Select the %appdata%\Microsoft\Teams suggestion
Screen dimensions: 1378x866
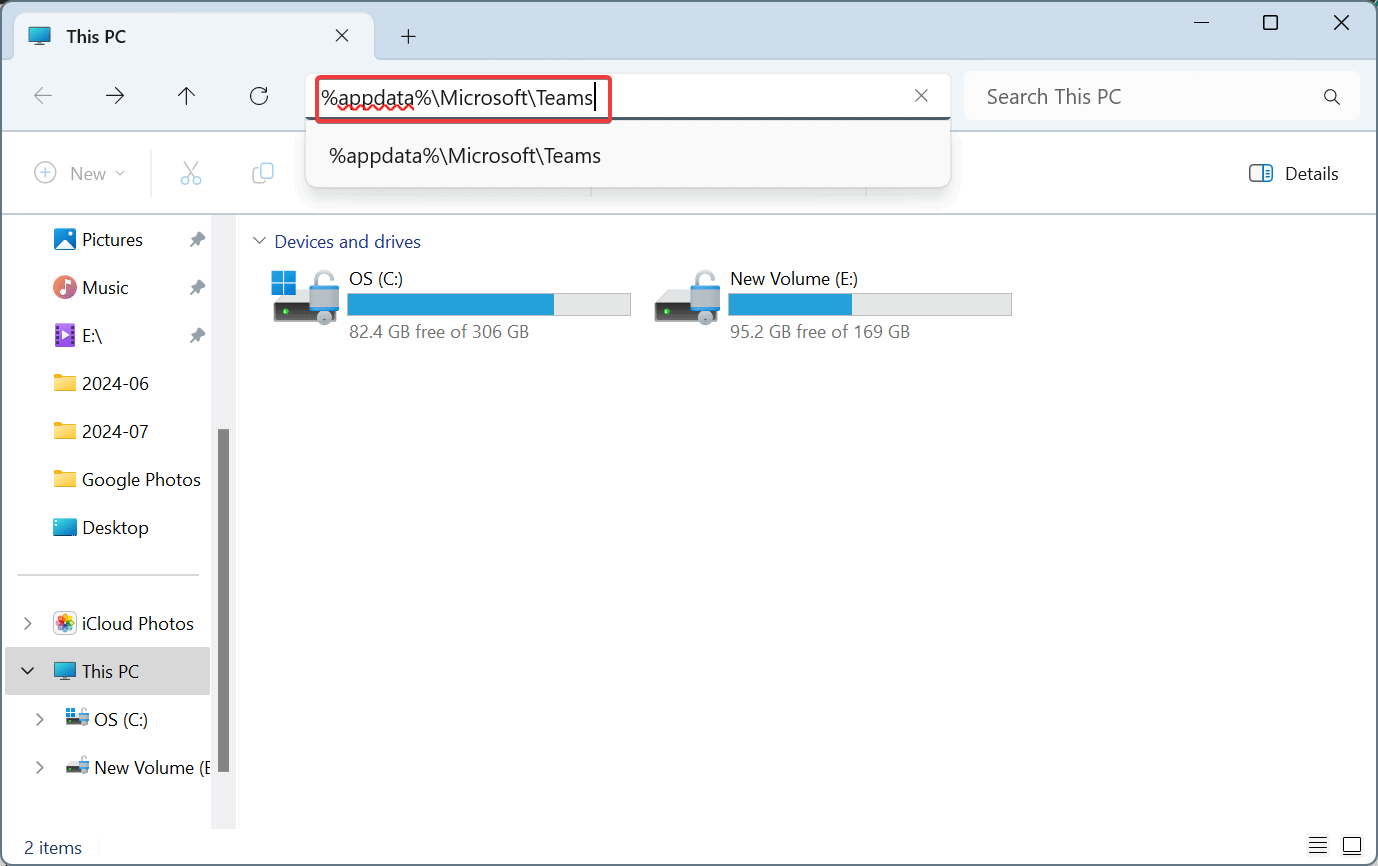[x=628, y=156]
